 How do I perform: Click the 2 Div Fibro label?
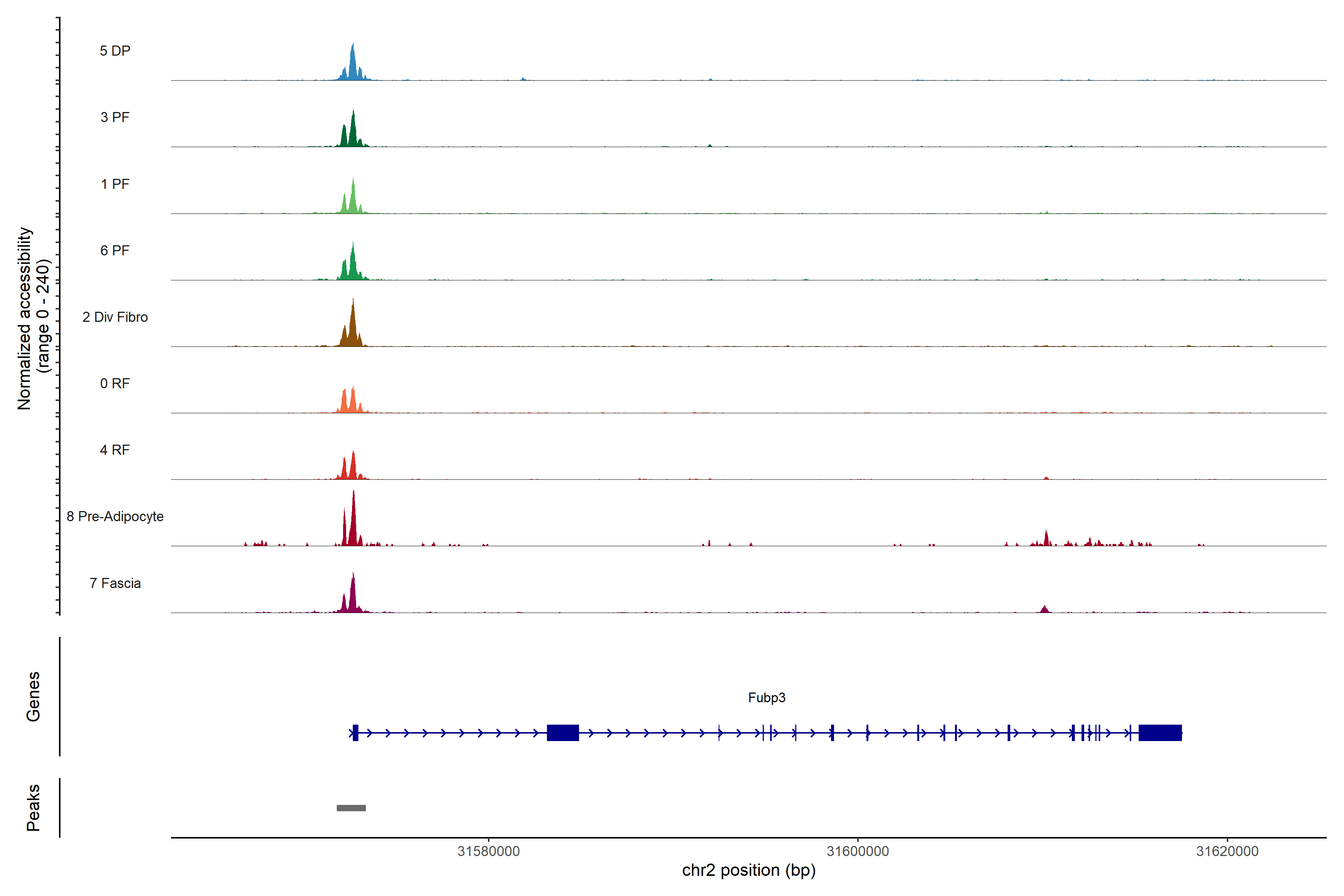(x=115, y=317)
